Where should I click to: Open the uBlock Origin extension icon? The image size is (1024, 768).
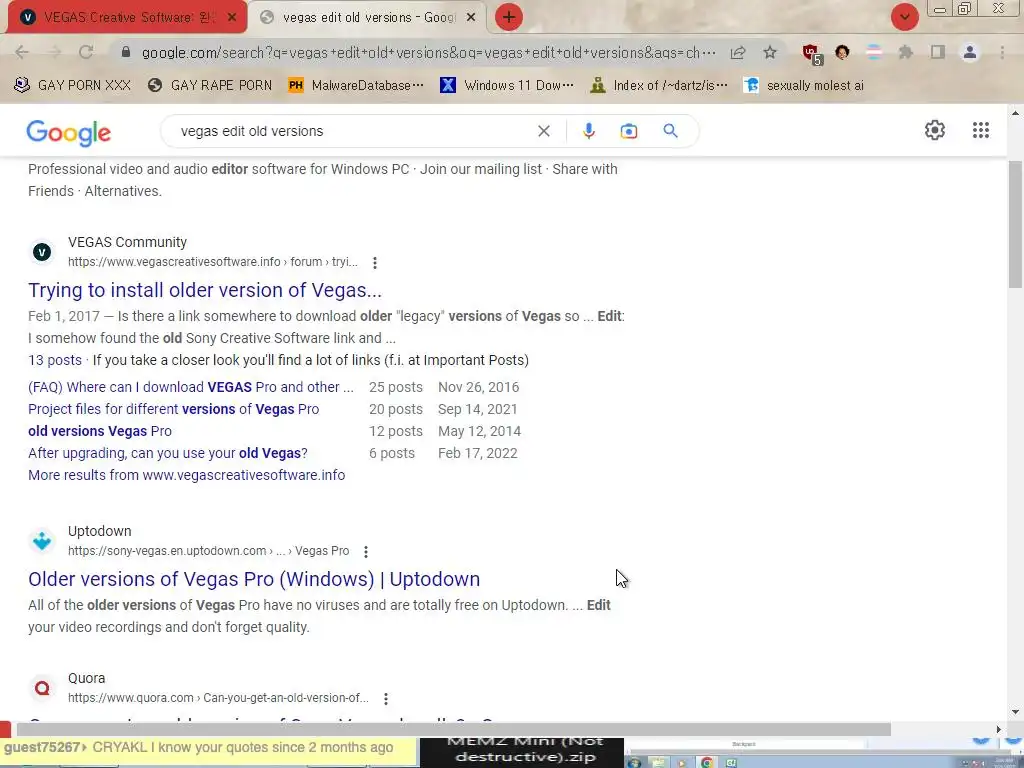click(x=811, y=53)
